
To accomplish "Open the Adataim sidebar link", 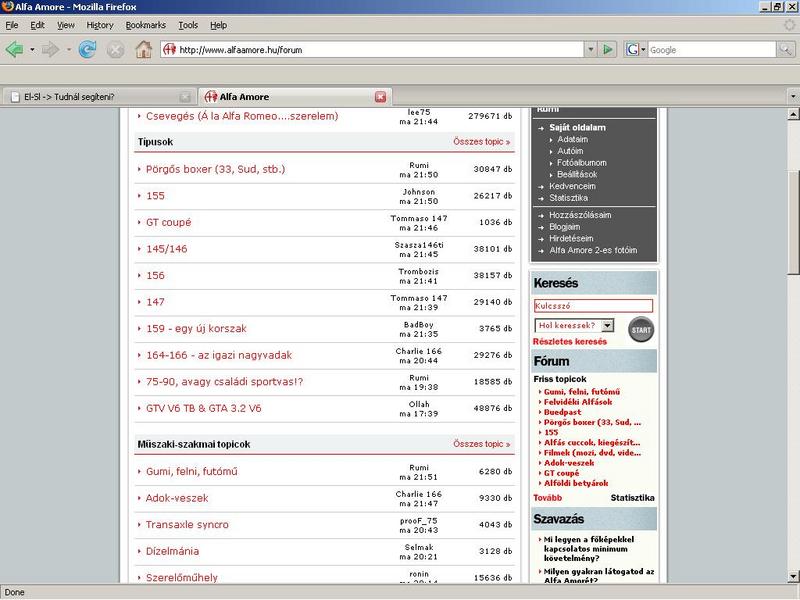I will coord(572,139).
